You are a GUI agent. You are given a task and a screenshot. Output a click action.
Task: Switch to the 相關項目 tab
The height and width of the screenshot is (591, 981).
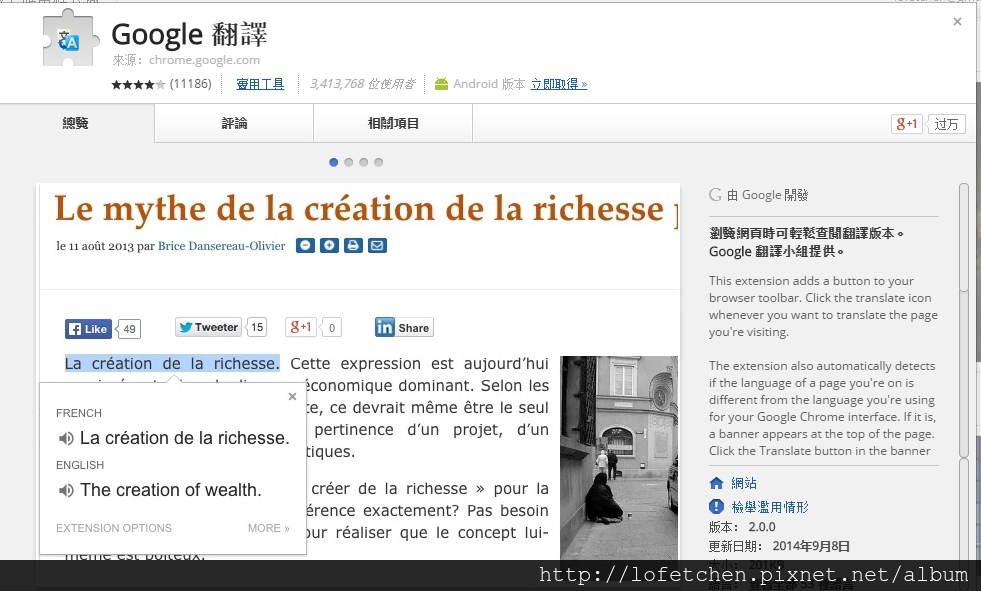pyautogui.click(x=393, y=123)
